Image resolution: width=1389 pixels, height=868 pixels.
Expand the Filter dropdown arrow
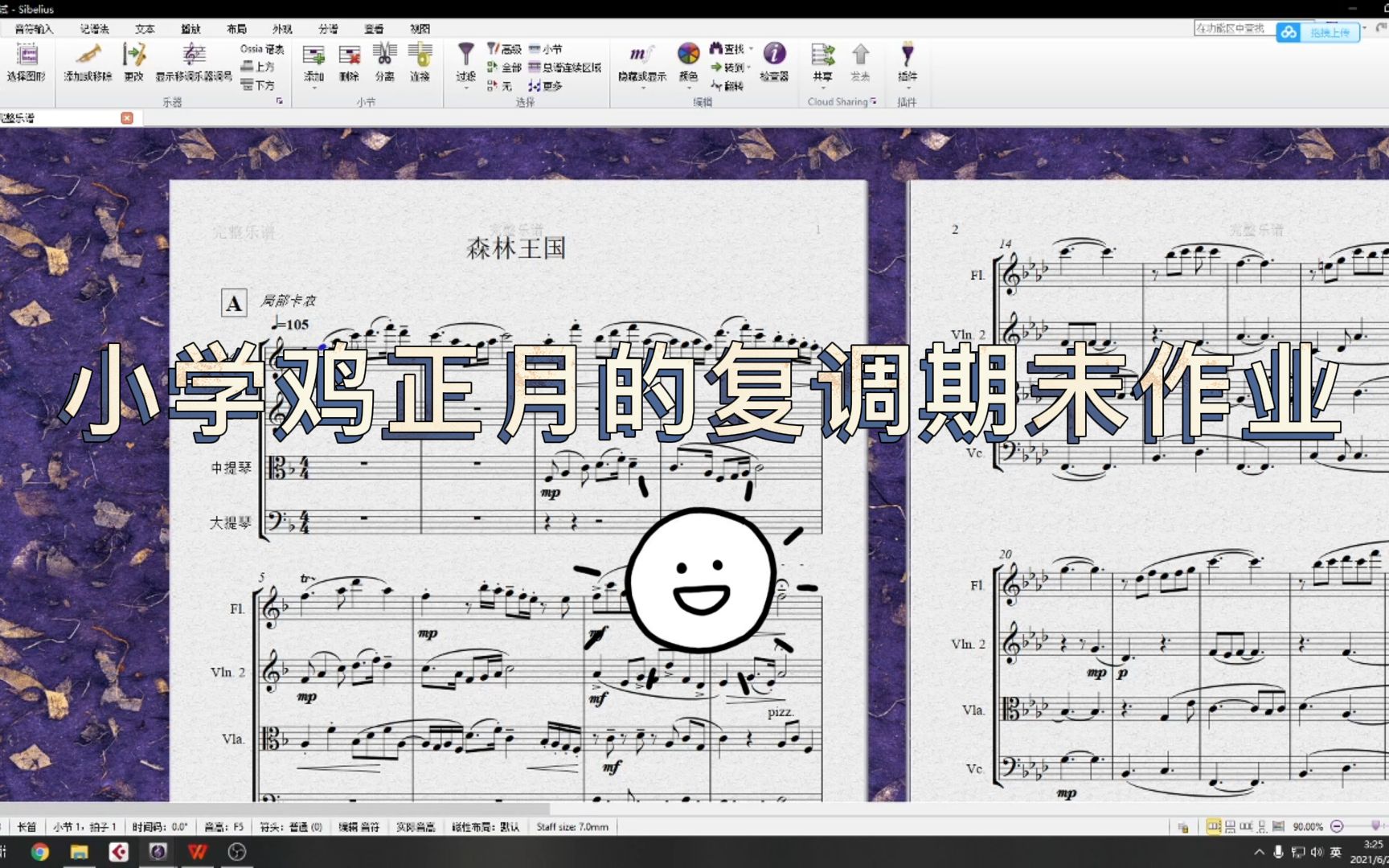click(466, 88)
